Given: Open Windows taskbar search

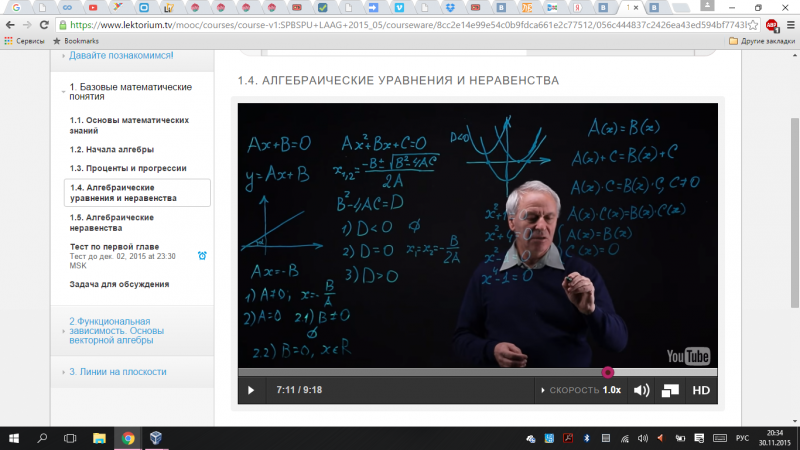Looking at the screenshot, I should tap(42, 438).
